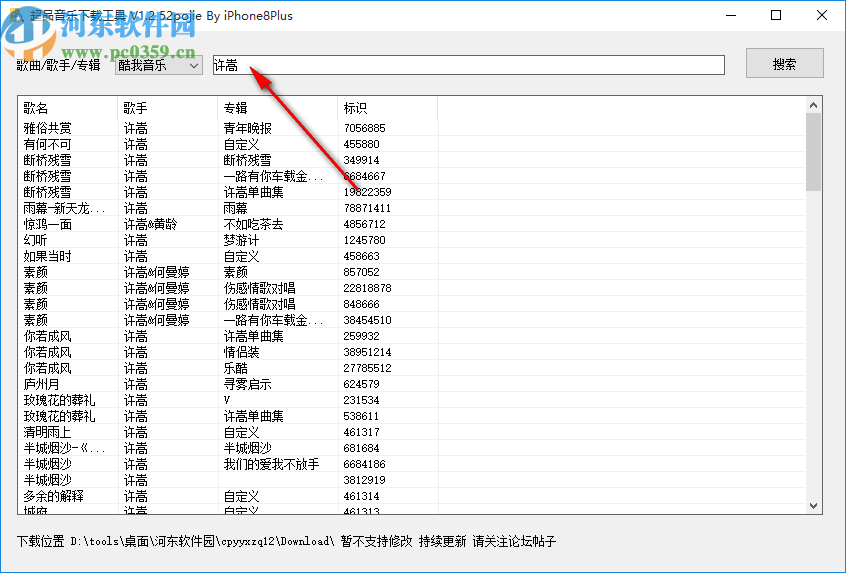
Task: Click ID cell 7056885
Action: [x=364, y=128]
